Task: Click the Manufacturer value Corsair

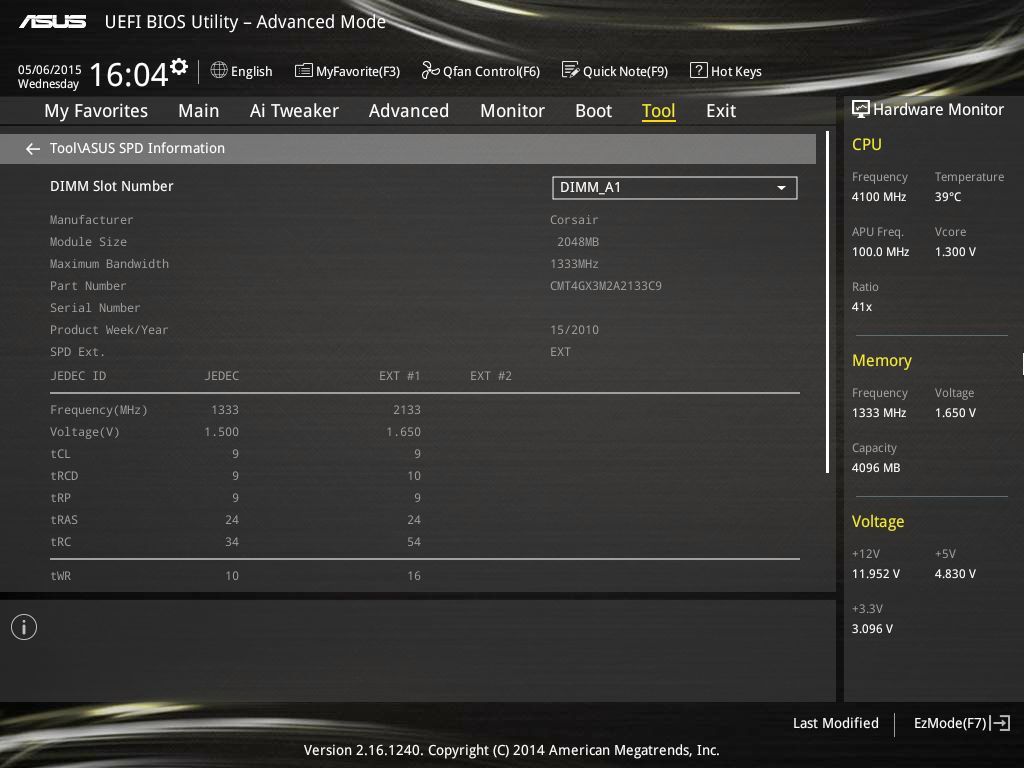Action: point(574,220)
